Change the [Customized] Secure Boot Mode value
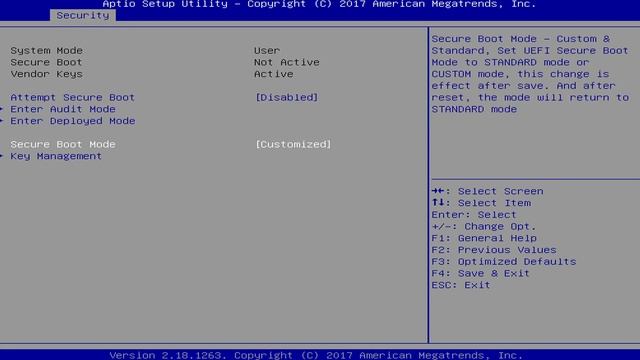Viewport: 640px width, 360px height. tap(293, 144)
